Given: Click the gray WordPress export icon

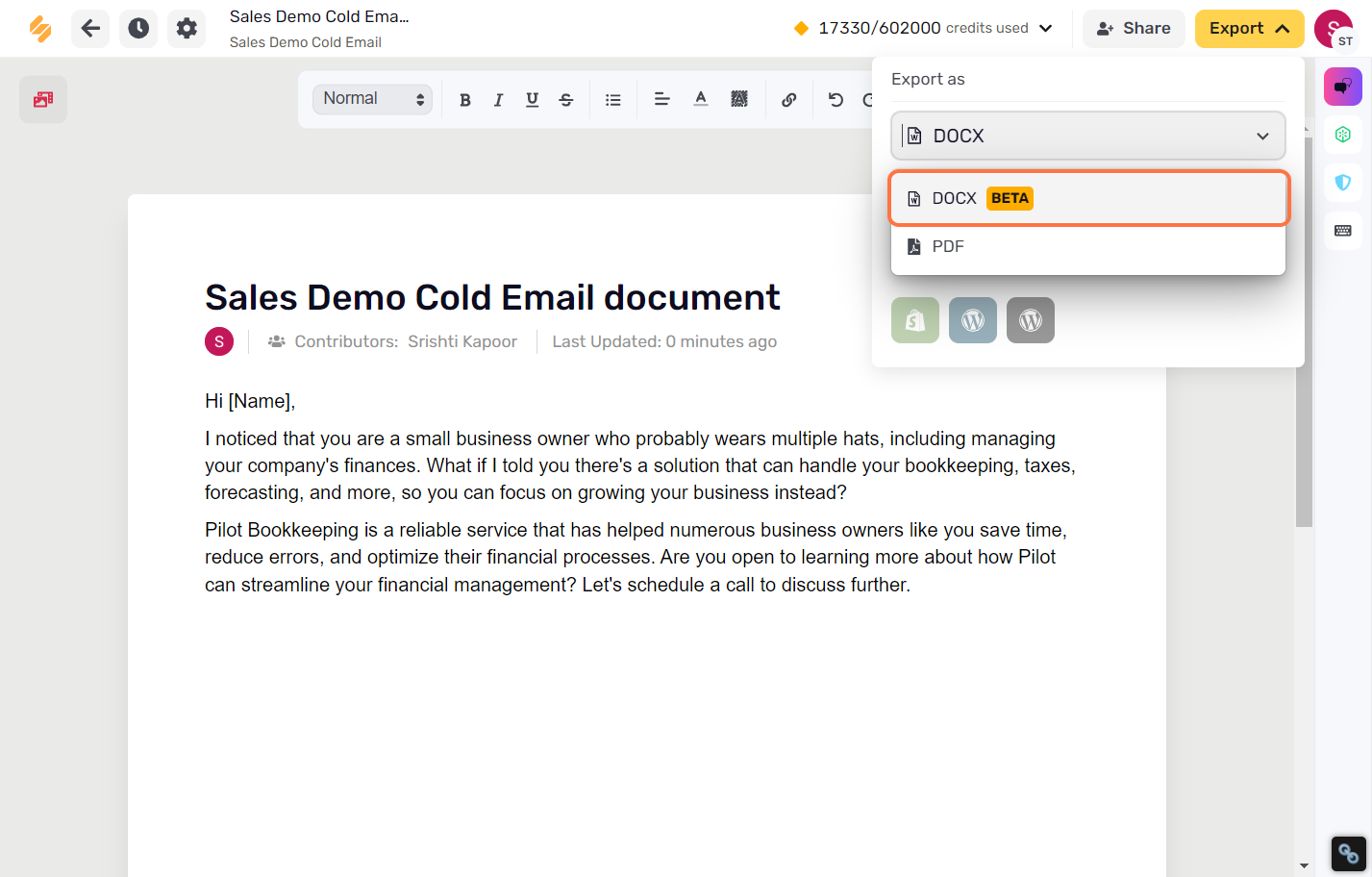Looking at the screenshot, I should pos(1031,320).
